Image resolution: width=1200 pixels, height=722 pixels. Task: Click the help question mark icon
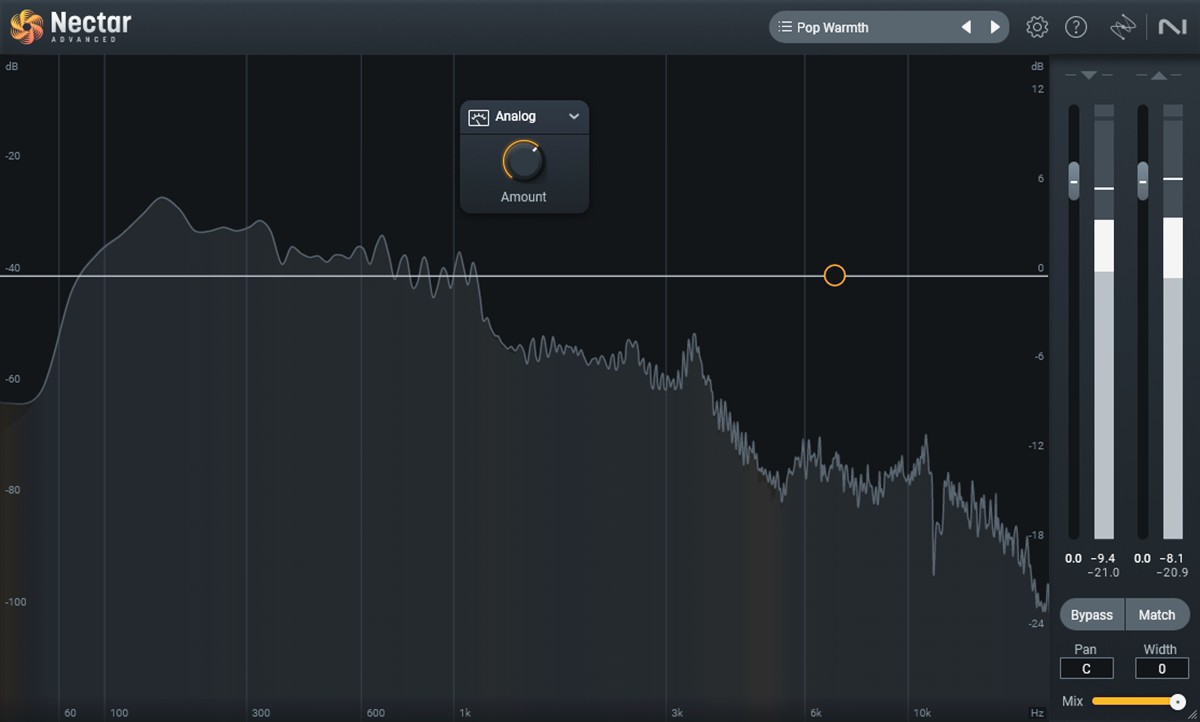[x=1076, y=27]
